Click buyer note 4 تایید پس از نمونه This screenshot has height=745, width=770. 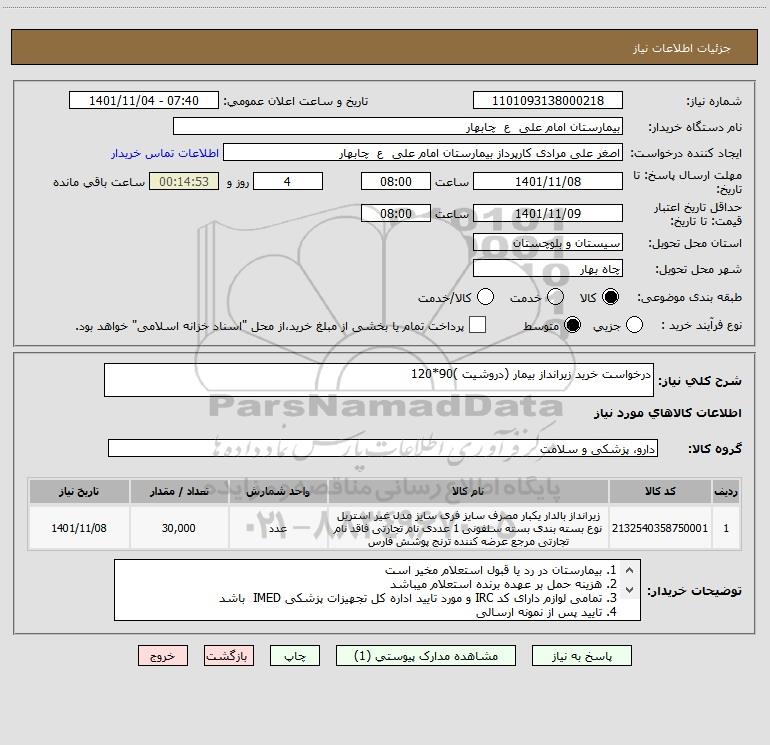[546, 612]
